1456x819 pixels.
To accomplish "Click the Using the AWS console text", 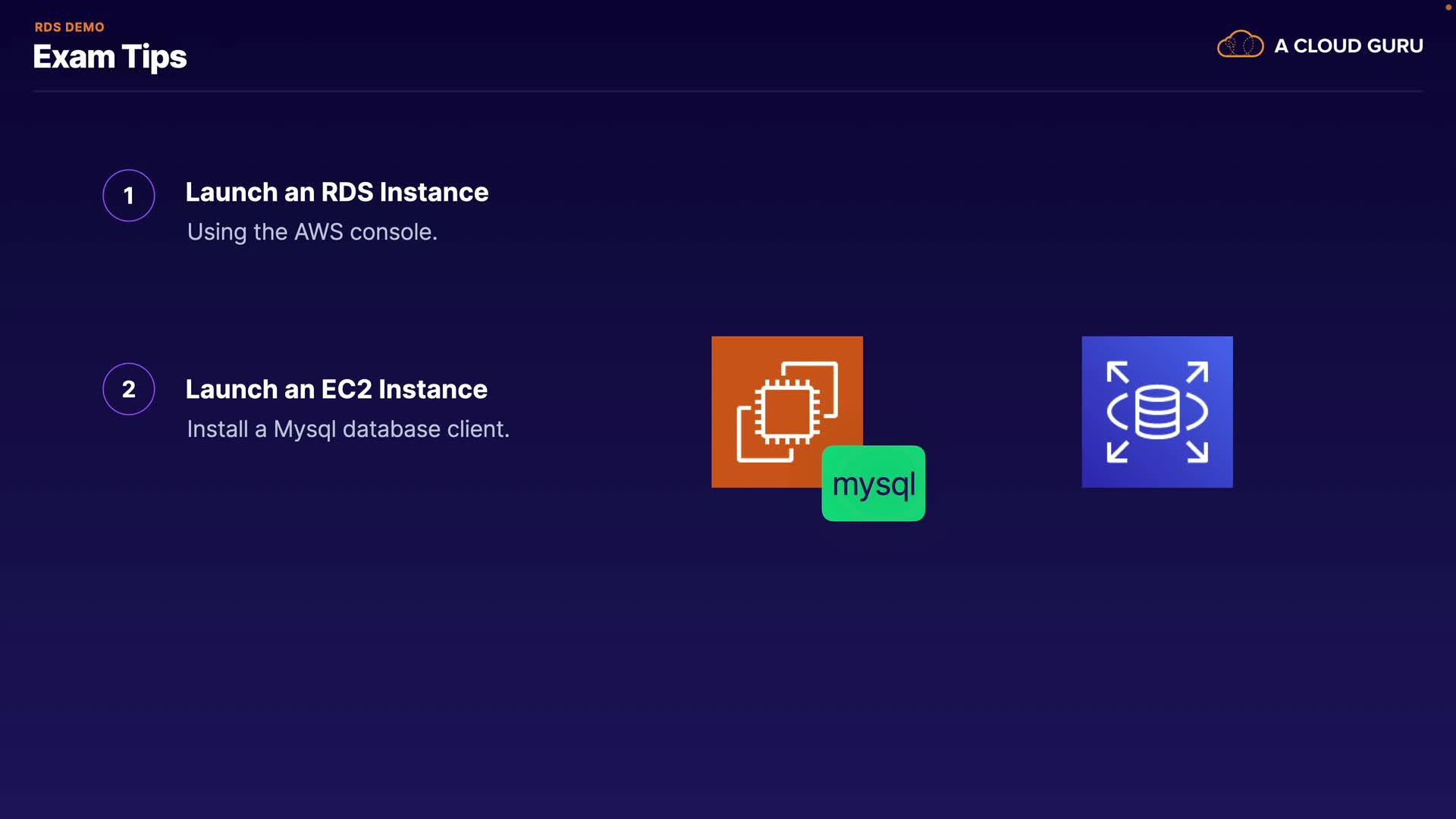I will coord(312,232).
